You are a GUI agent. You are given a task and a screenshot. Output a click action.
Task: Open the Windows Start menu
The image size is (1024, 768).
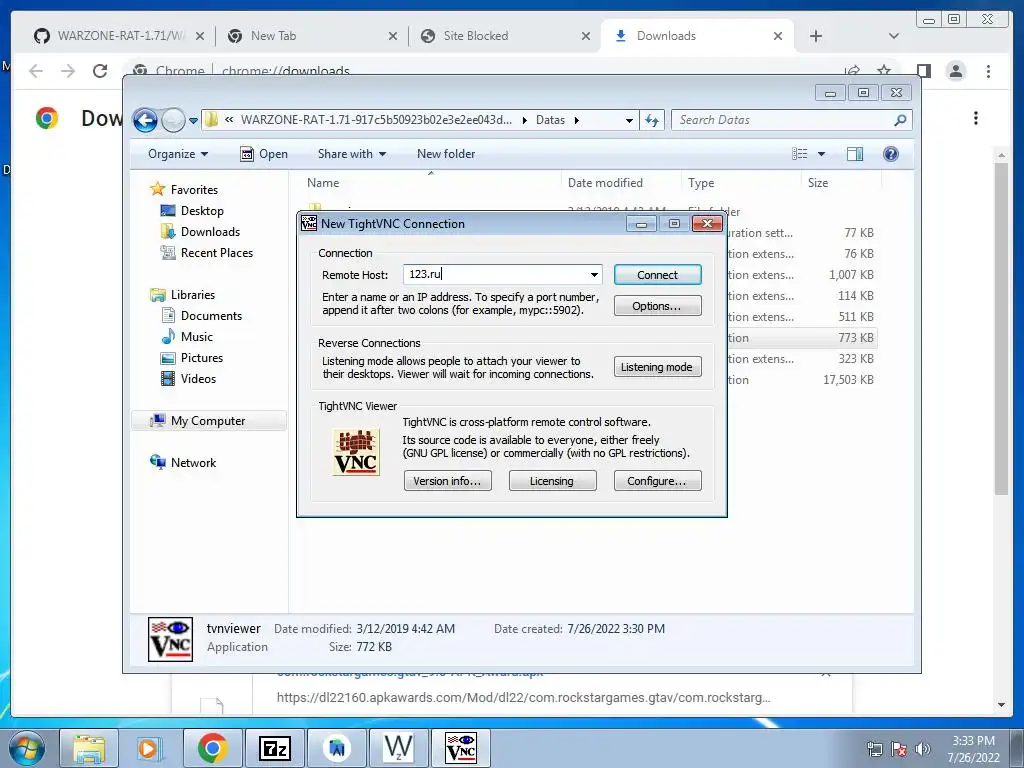(27, 749)
